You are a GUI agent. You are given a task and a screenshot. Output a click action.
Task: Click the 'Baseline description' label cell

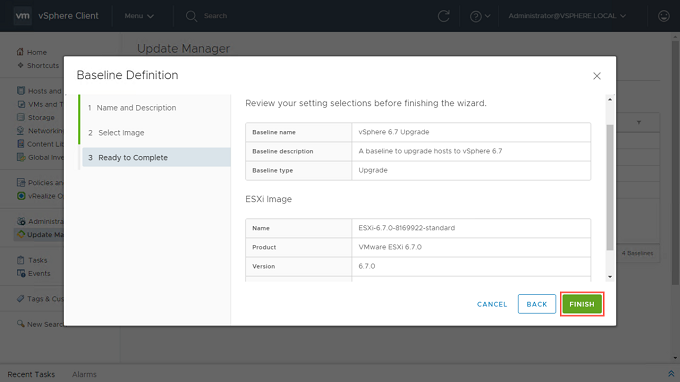pyautogui.click(x=298, y=151)
